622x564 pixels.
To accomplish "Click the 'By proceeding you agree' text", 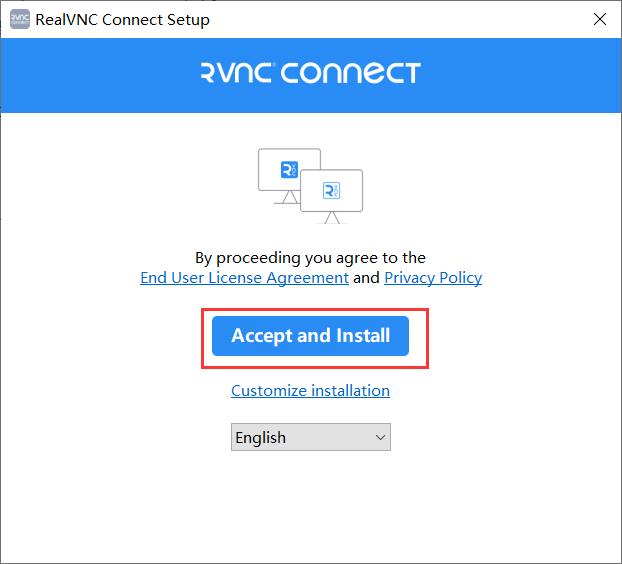I will (310, 258).
